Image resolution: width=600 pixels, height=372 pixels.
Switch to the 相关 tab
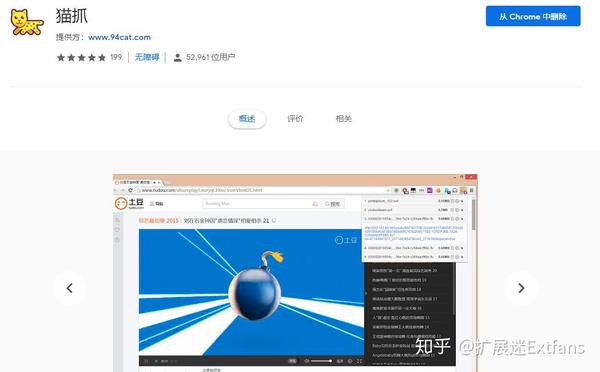344,119
